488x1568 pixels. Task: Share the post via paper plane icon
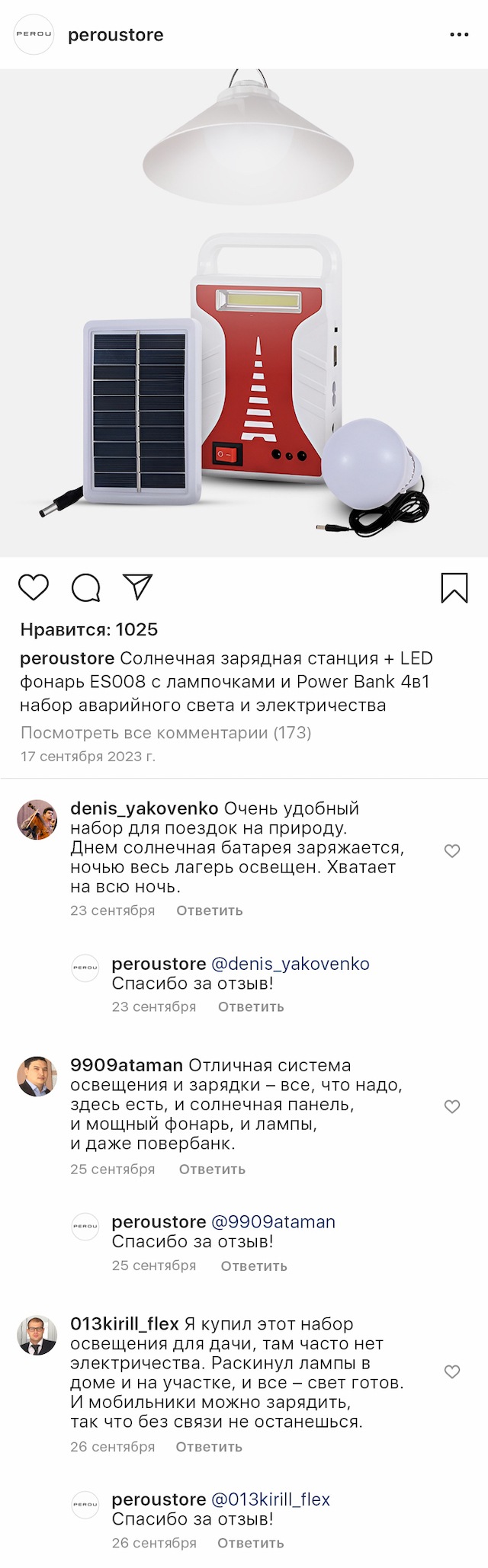138,586
